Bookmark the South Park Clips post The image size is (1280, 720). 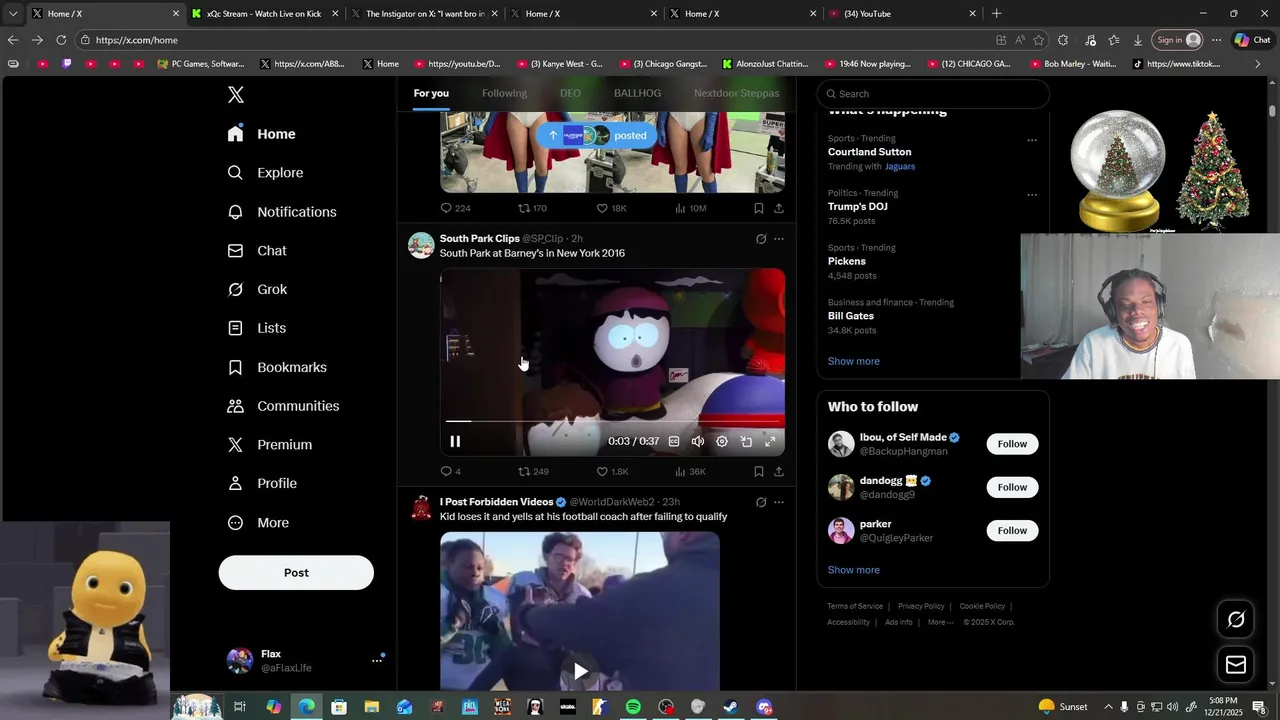[759, 471]
